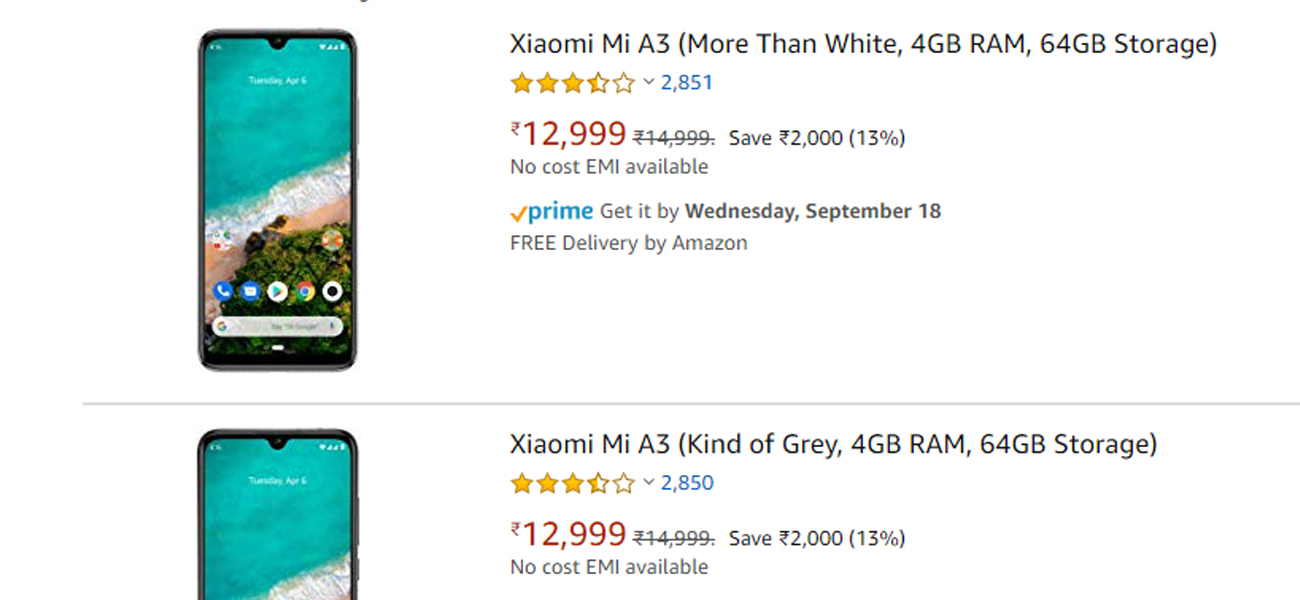Click Save ₹2,000 (13%) on the White listing

pos(816,138)
